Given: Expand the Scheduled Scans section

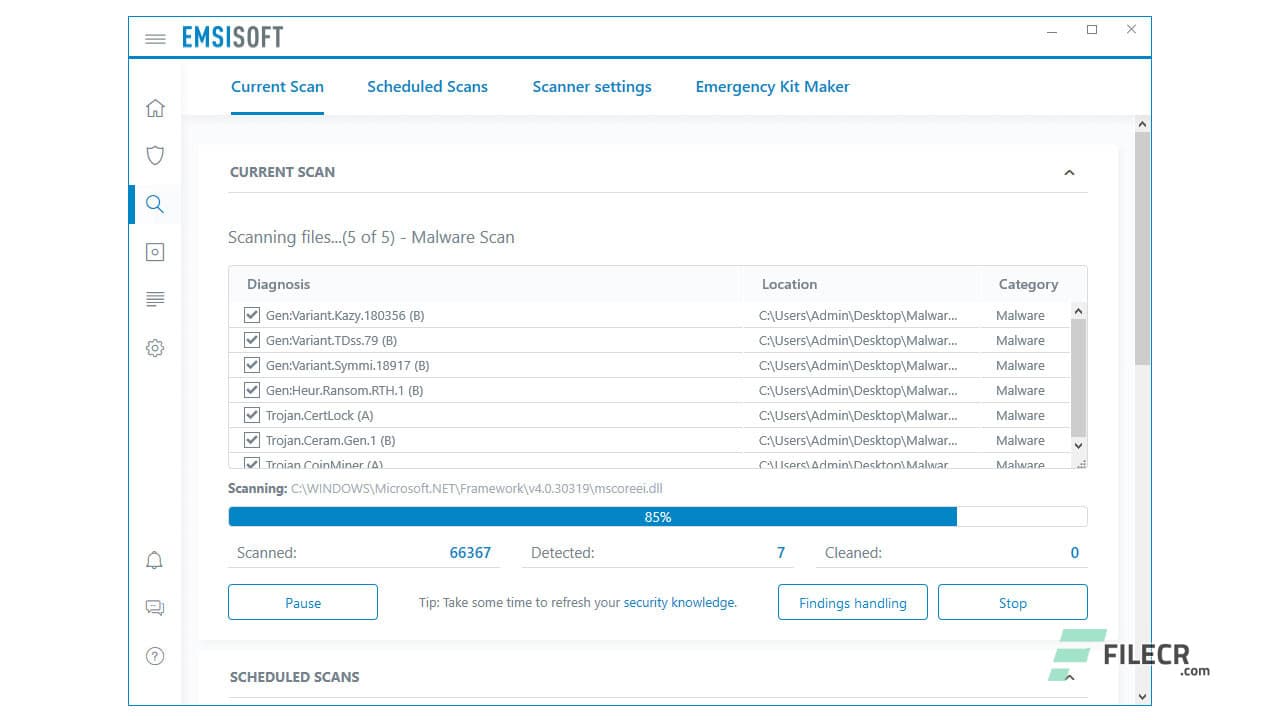Looking at the screenshot, I should tap(1069, 677).
